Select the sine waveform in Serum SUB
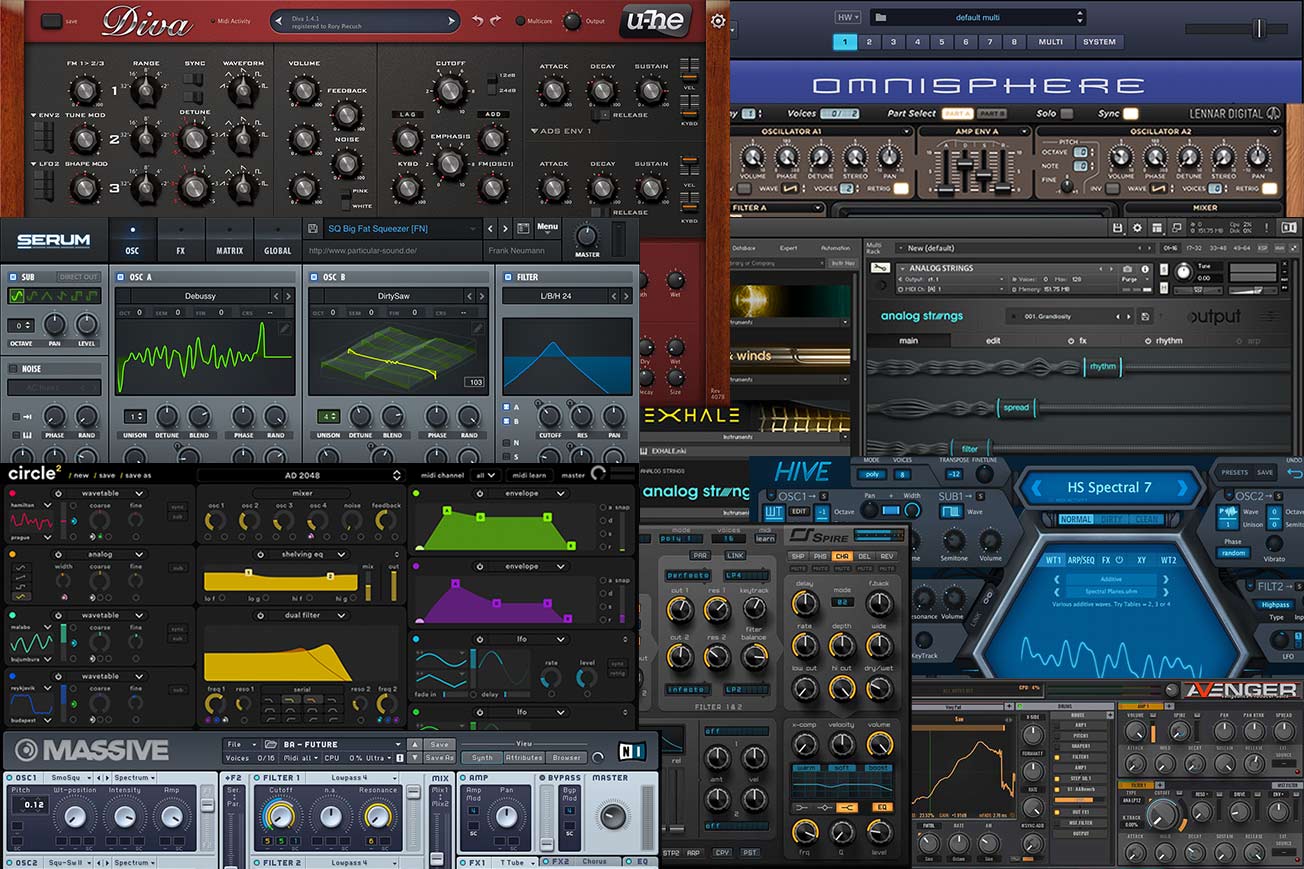Image resolution: width=1304 pixels, height=869 pixels. [17, 296]
